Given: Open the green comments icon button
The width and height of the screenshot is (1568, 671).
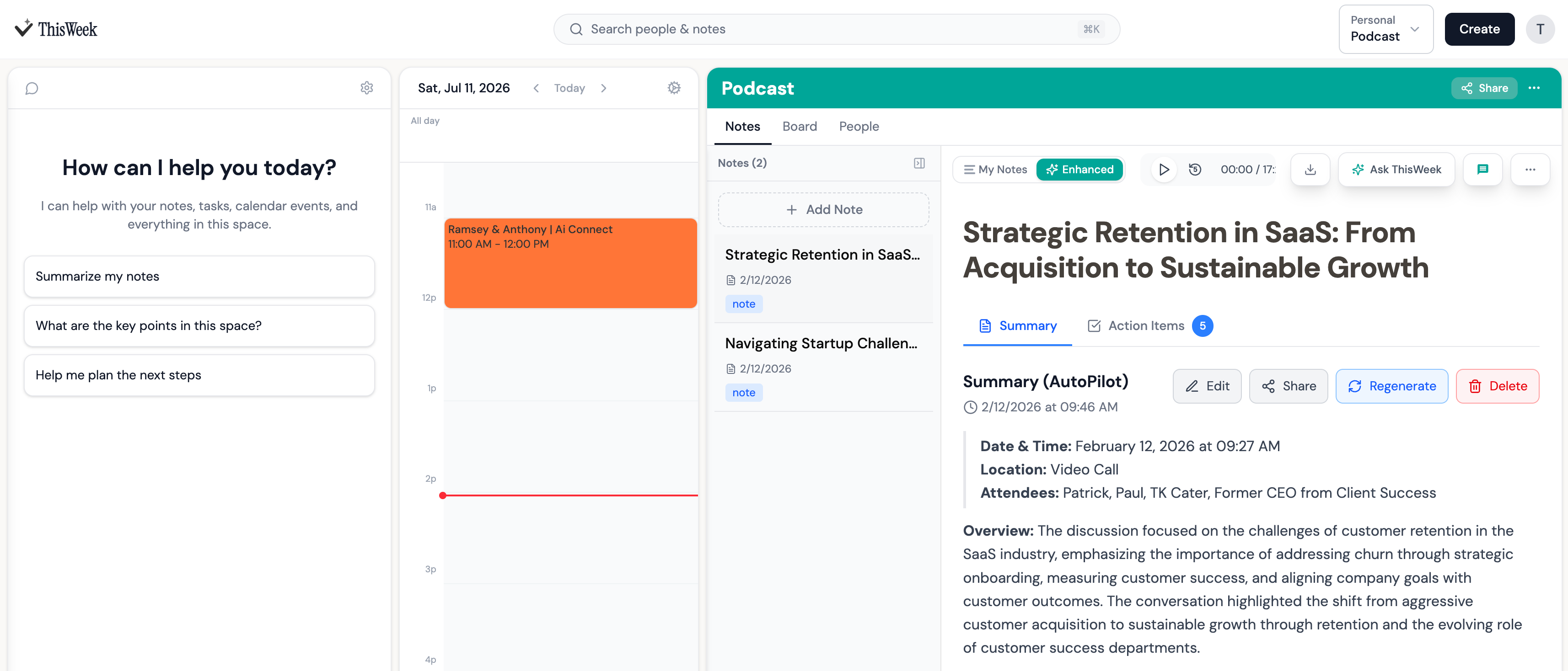Looking at the screenshot, I should click(1482, 170).
